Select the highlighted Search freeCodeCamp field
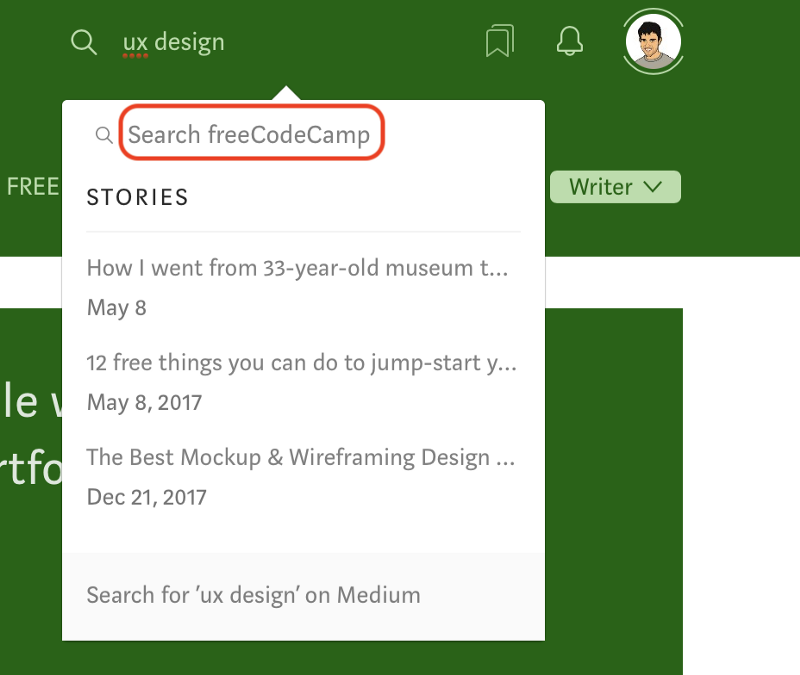Image resolution: width=800 pixels, height=675 pixels. pos(250,134)
